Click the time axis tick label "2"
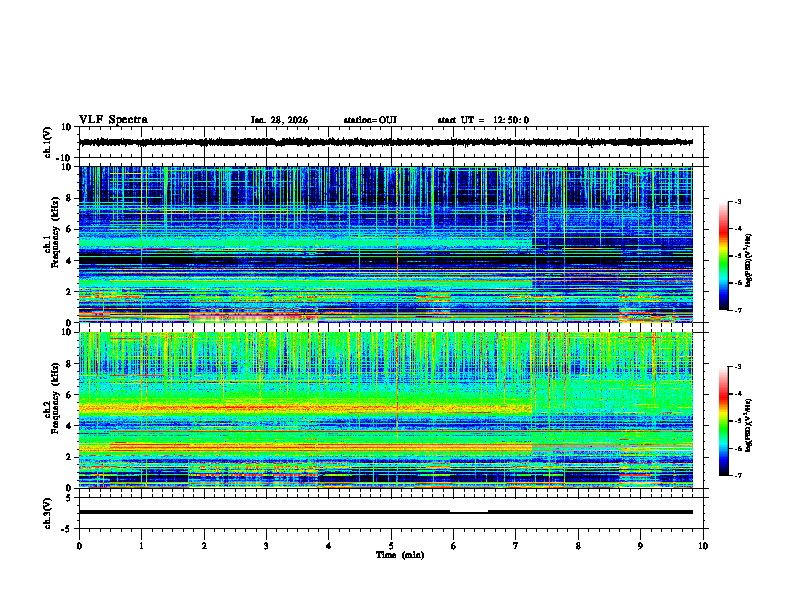The image size is (792, 612). tap(204, 546)
